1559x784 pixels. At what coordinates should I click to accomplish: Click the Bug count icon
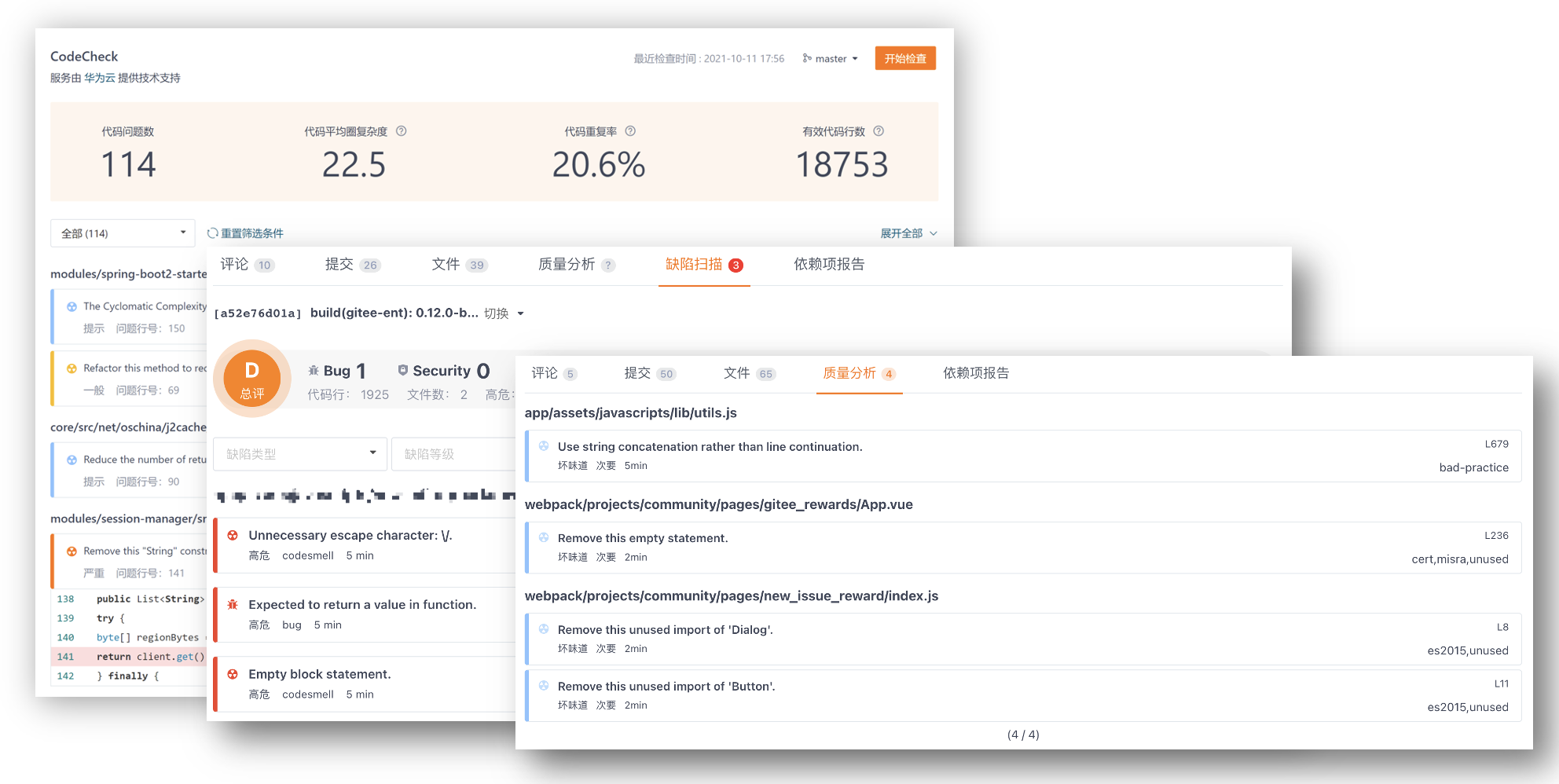coord(314,370)
